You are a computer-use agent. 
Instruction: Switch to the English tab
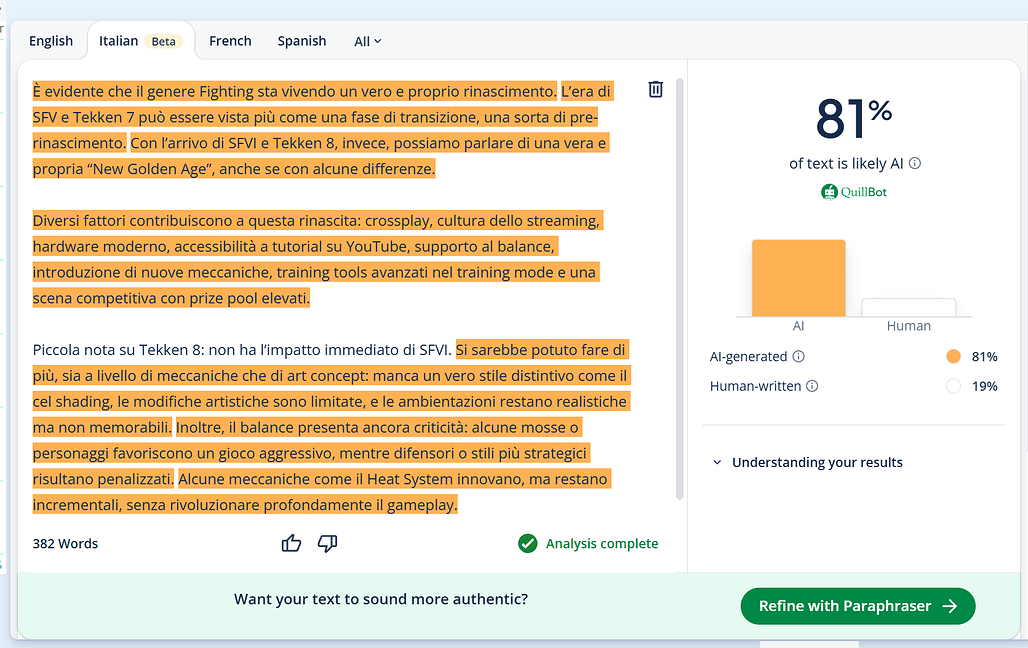coord(51,41)
